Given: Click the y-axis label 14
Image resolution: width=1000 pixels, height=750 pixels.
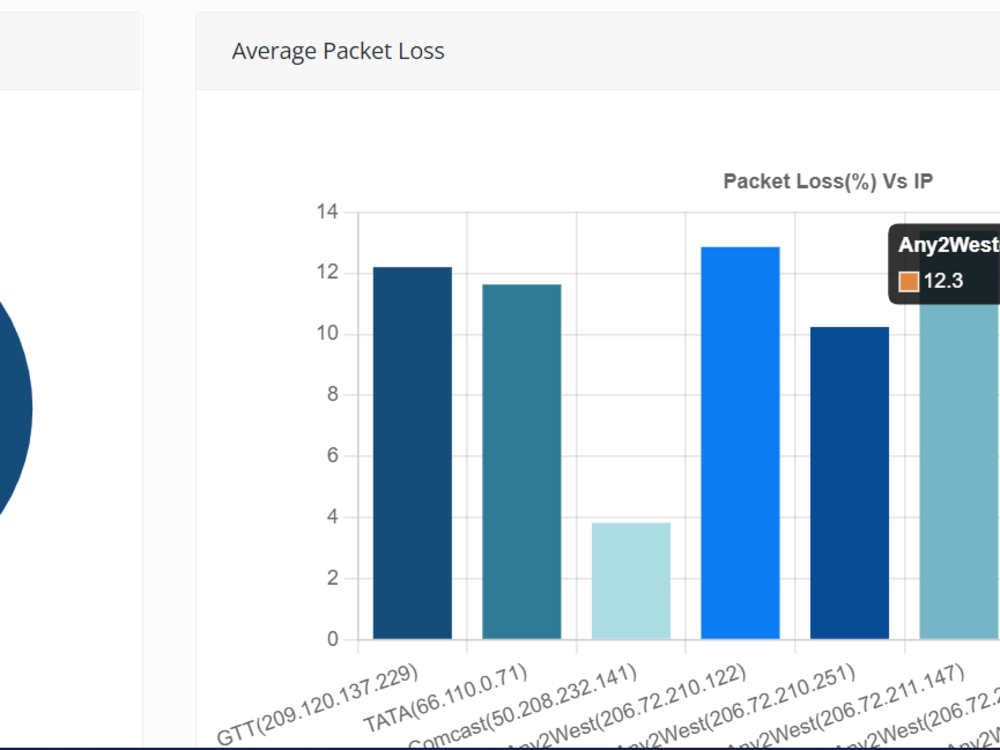Looking at the screenshot, I should click(328, 212).
